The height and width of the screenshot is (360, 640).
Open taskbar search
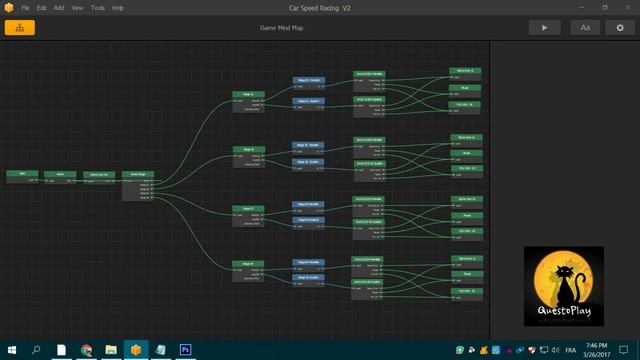coord(36,350)
